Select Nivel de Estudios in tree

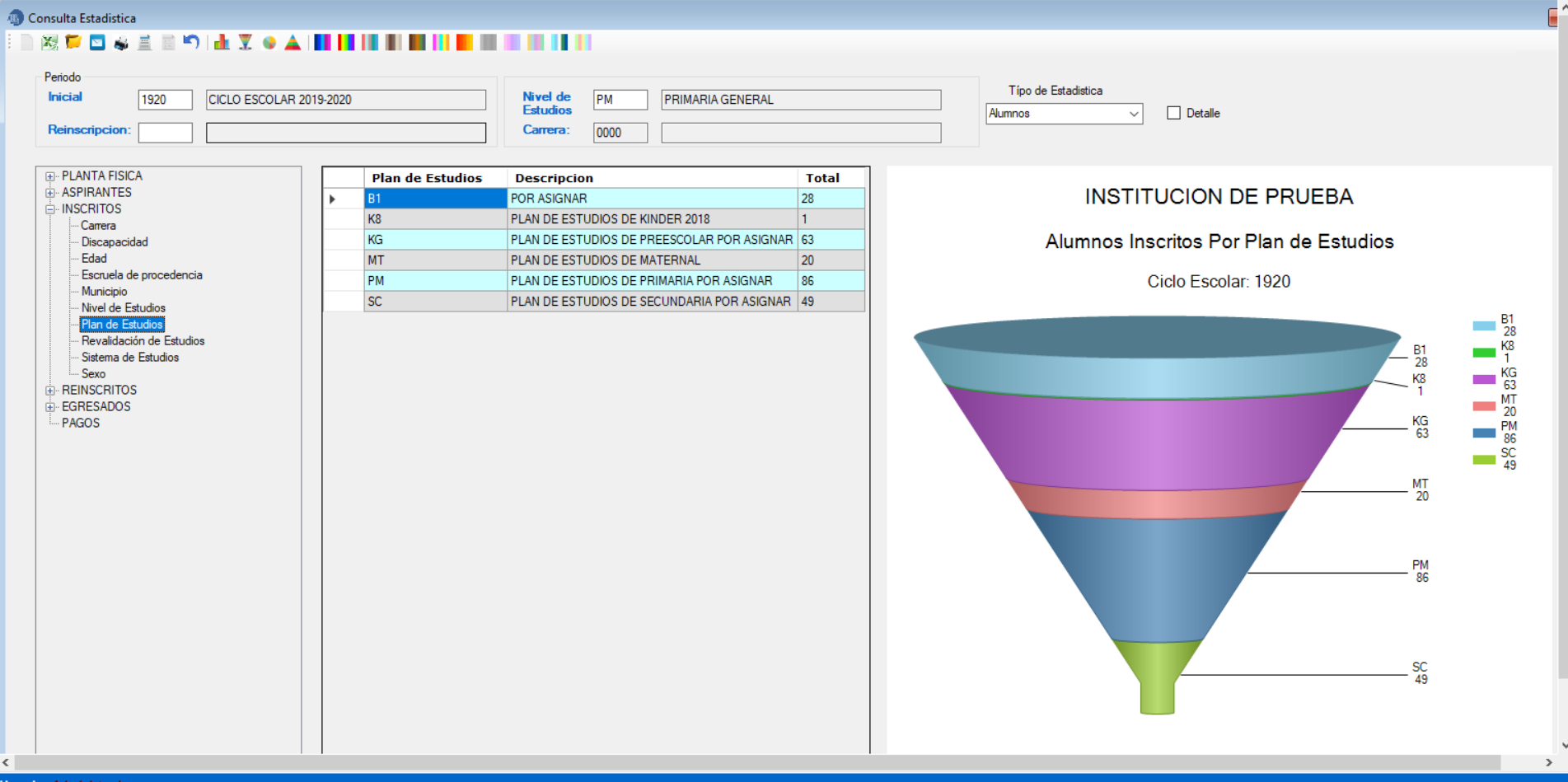coord(123,308)
